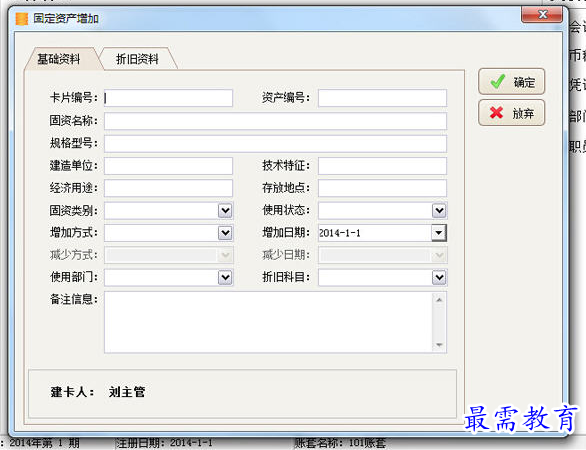Close the 固定资产增加 dialog window
This screenshot has height=450, width=586.
(x=542, y=15)
